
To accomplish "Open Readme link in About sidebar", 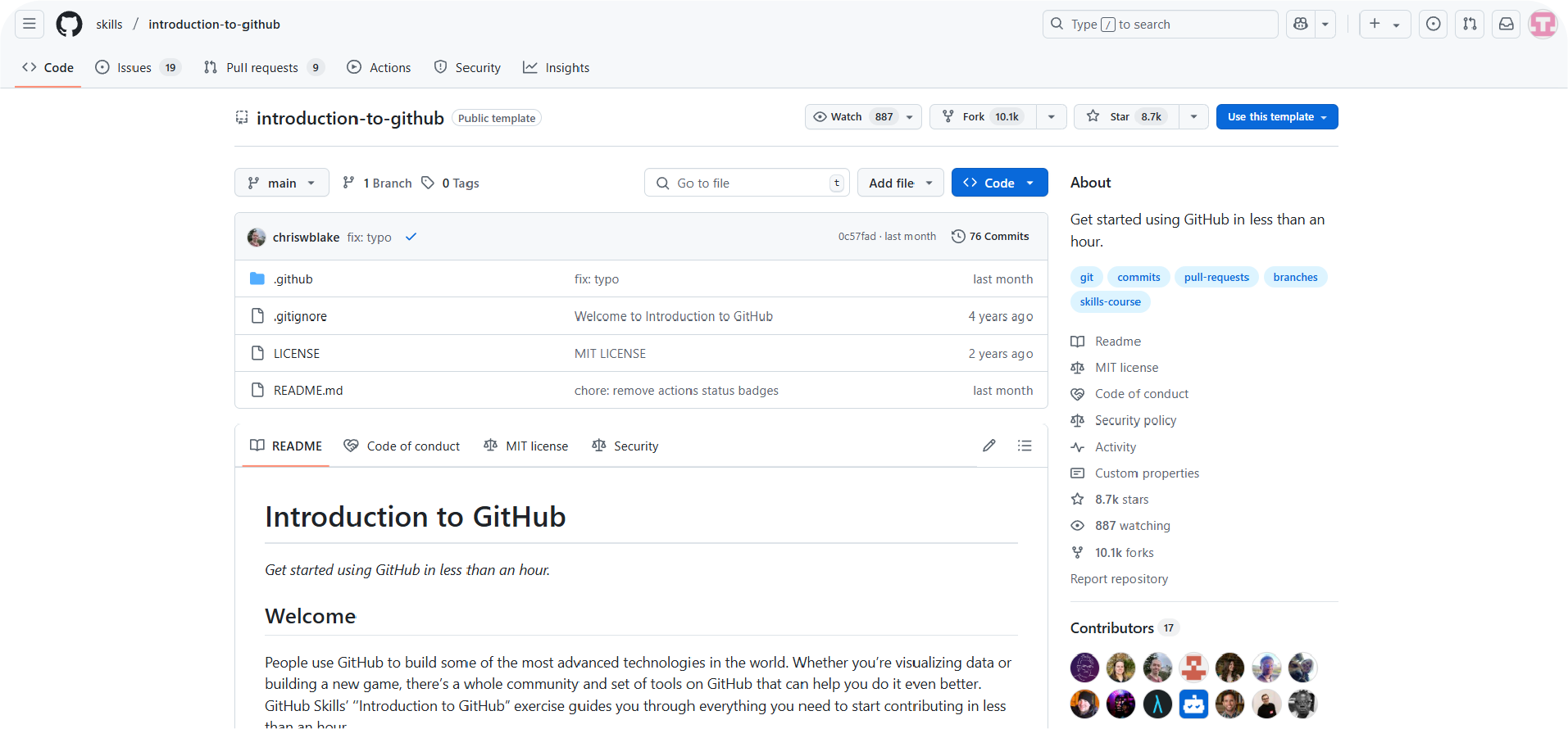I will tap(1106, 341).
